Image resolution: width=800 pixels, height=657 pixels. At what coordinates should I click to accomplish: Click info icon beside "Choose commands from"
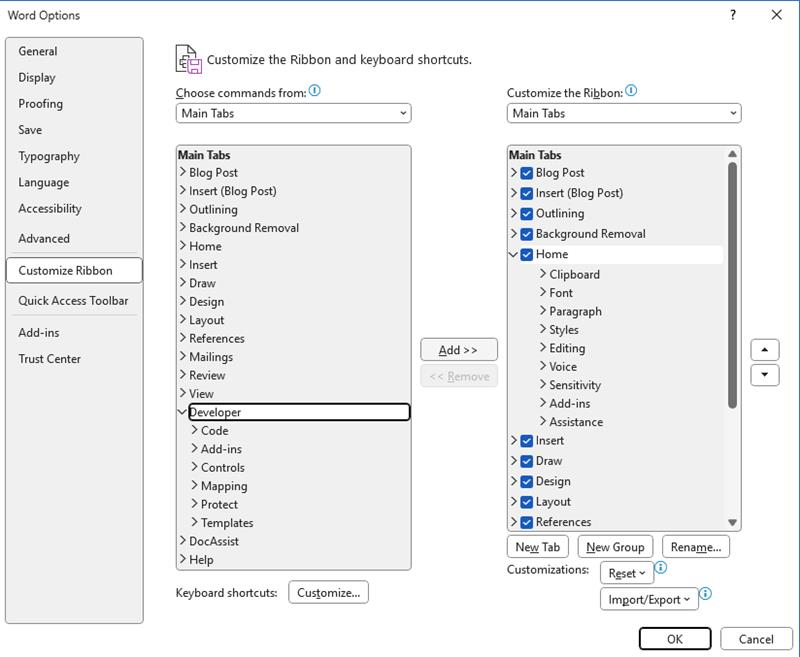[x=316, y=91]
